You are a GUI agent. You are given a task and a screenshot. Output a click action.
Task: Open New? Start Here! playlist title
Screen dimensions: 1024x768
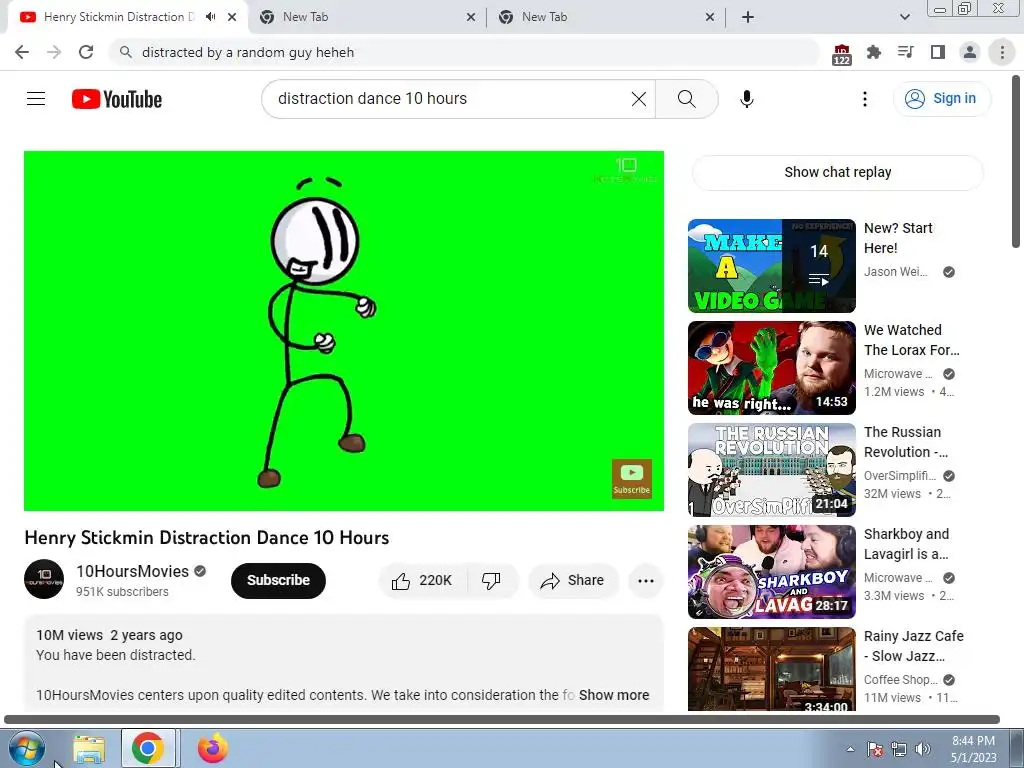898,238
